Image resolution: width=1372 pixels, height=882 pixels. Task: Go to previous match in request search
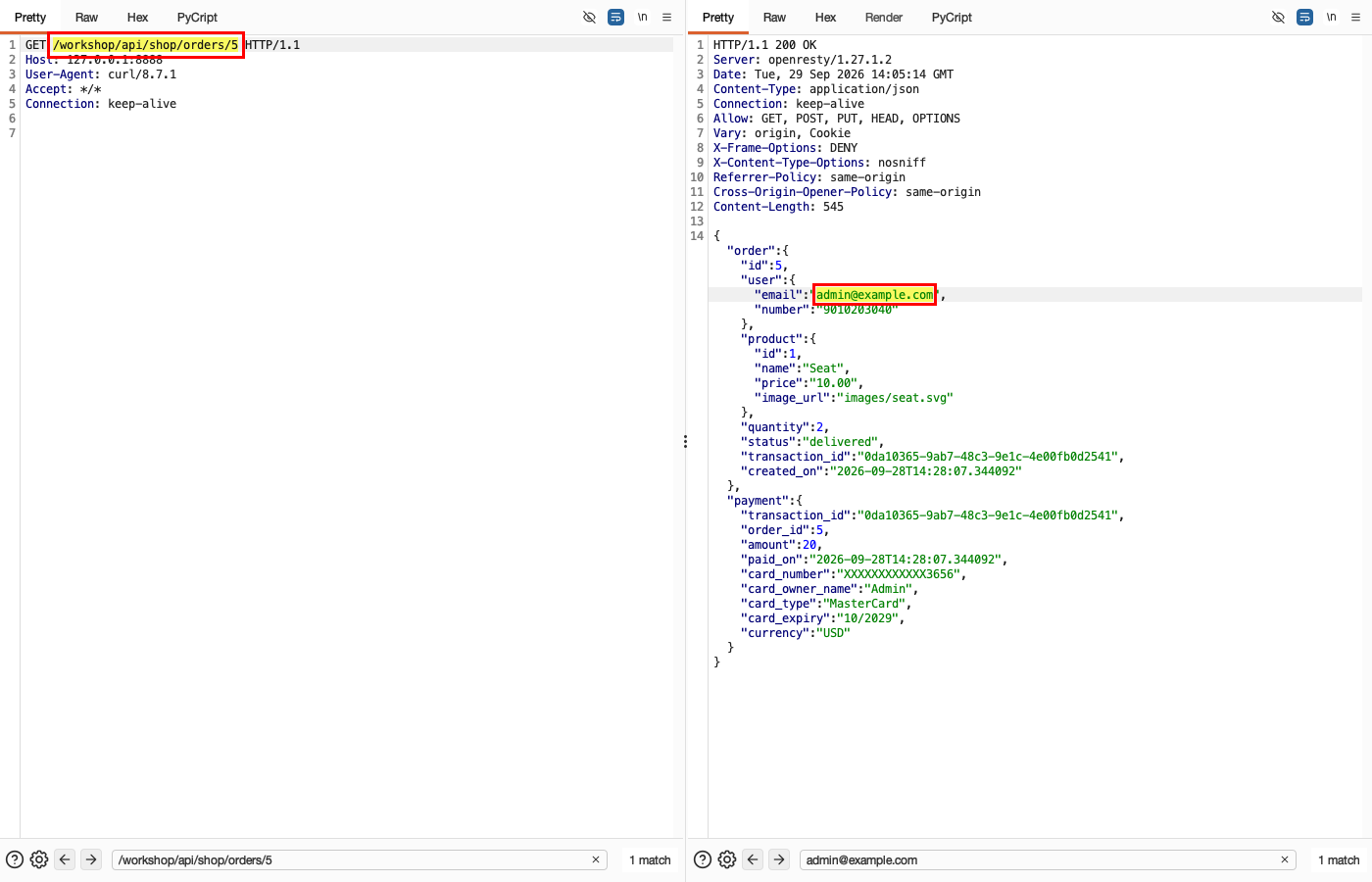pos(65,859)
